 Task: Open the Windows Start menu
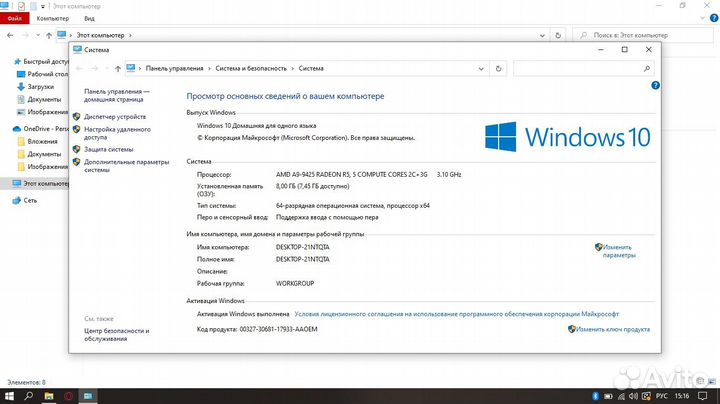(9, 396)
